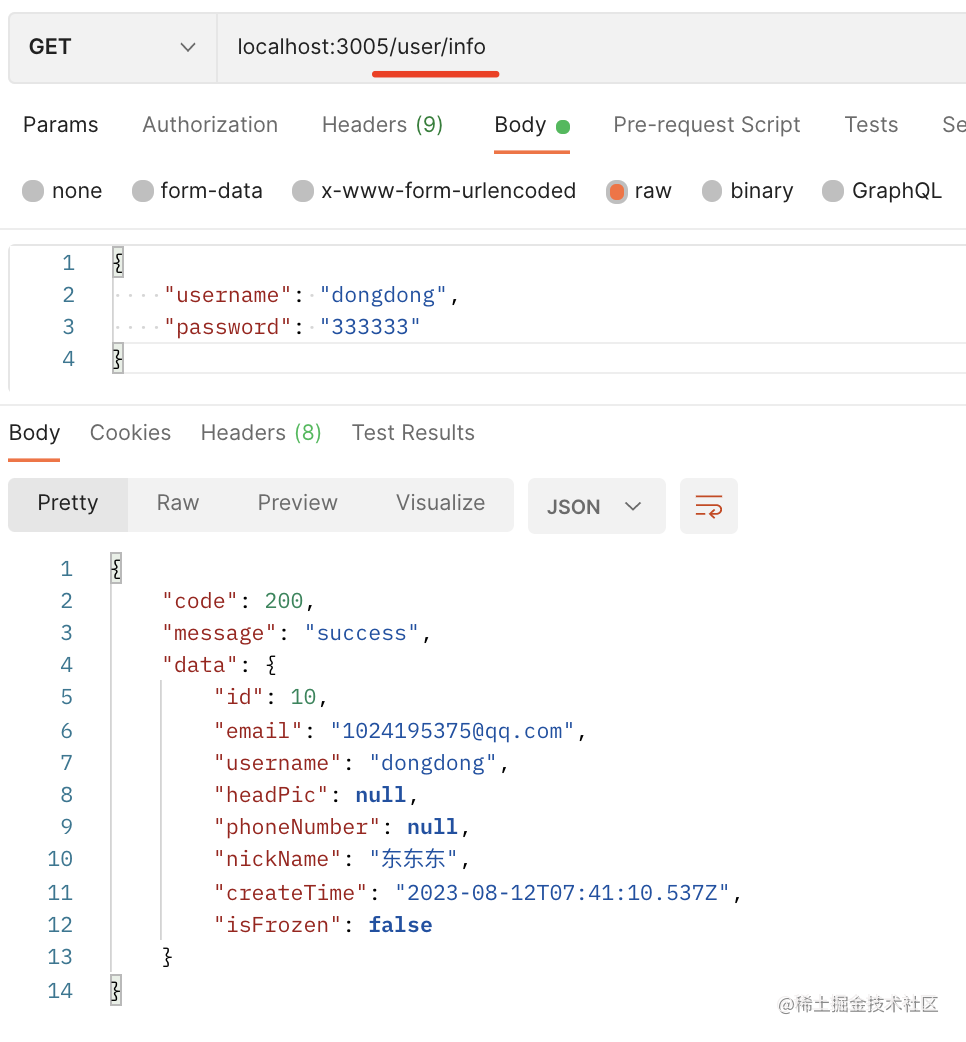Open the Tests tab

[871, 125]
